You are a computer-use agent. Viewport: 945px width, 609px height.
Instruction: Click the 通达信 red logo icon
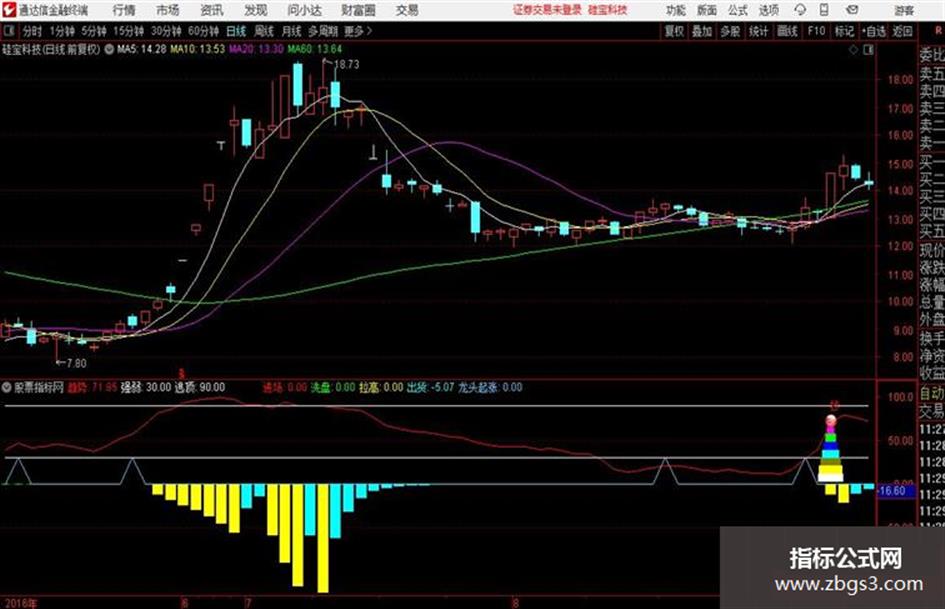point(8,10)
